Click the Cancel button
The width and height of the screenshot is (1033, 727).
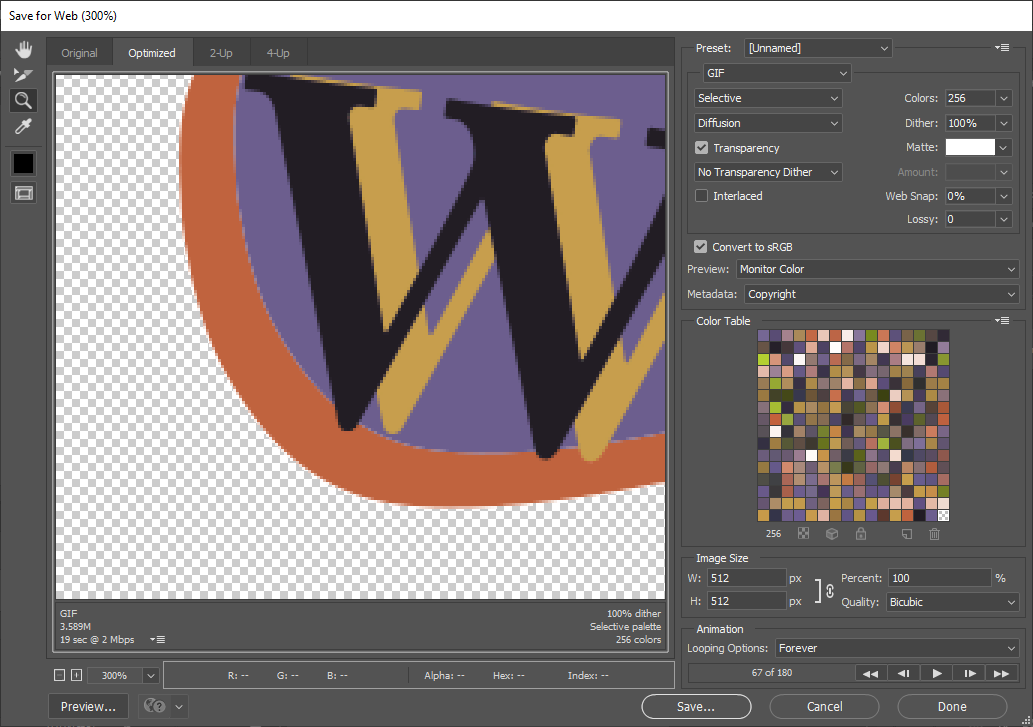coord(824,707)
